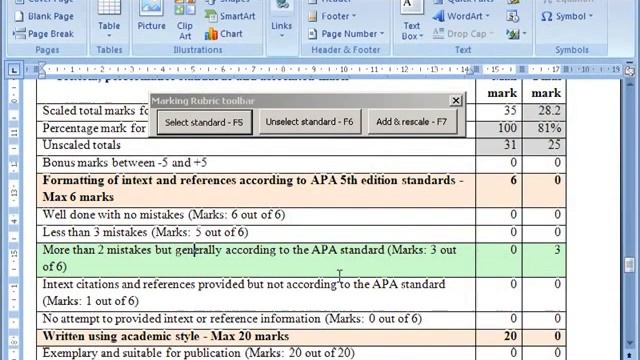Click the first-line indent marker on ruler
The height and width of the screenshot is (360, 640).
pos(41,66)
